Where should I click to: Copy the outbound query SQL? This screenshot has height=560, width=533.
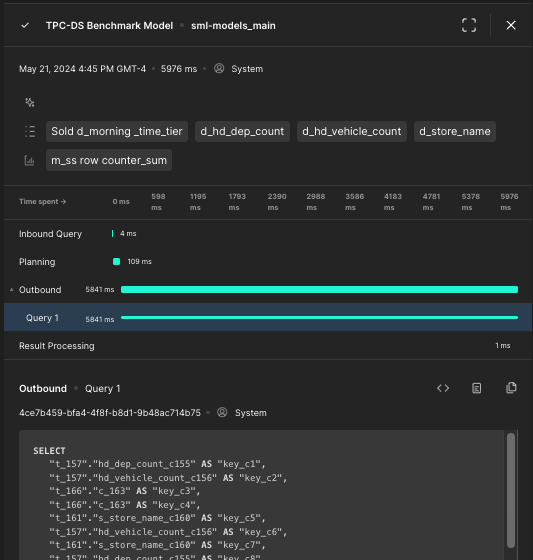(x=511, y=388)
